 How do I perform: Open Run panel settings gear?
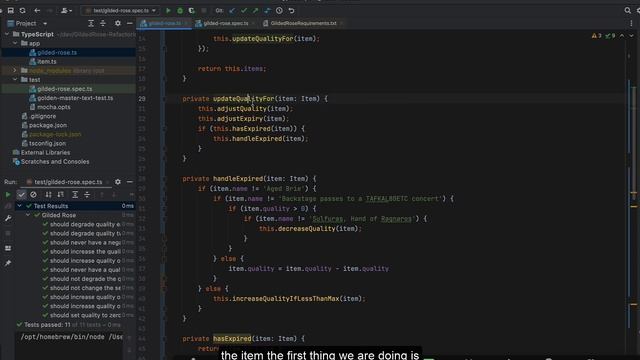tap(118, 182)
